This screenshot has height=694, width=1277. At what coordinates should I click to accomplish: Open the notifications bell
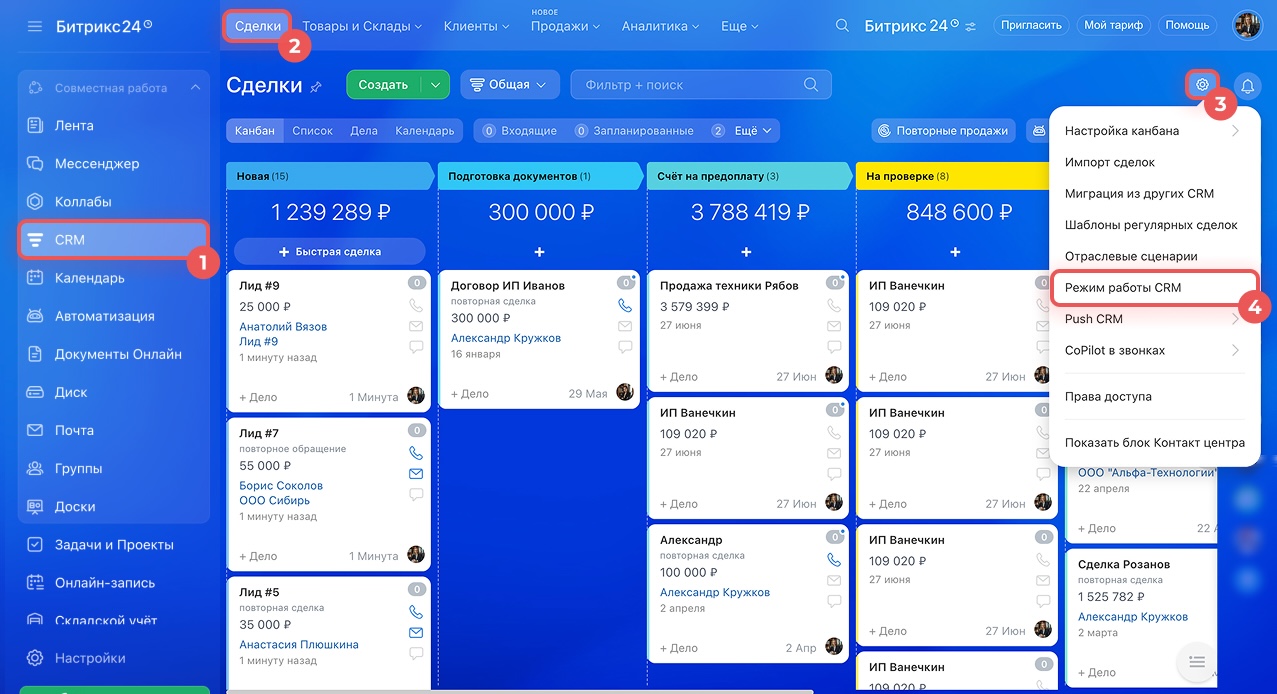1247,86
